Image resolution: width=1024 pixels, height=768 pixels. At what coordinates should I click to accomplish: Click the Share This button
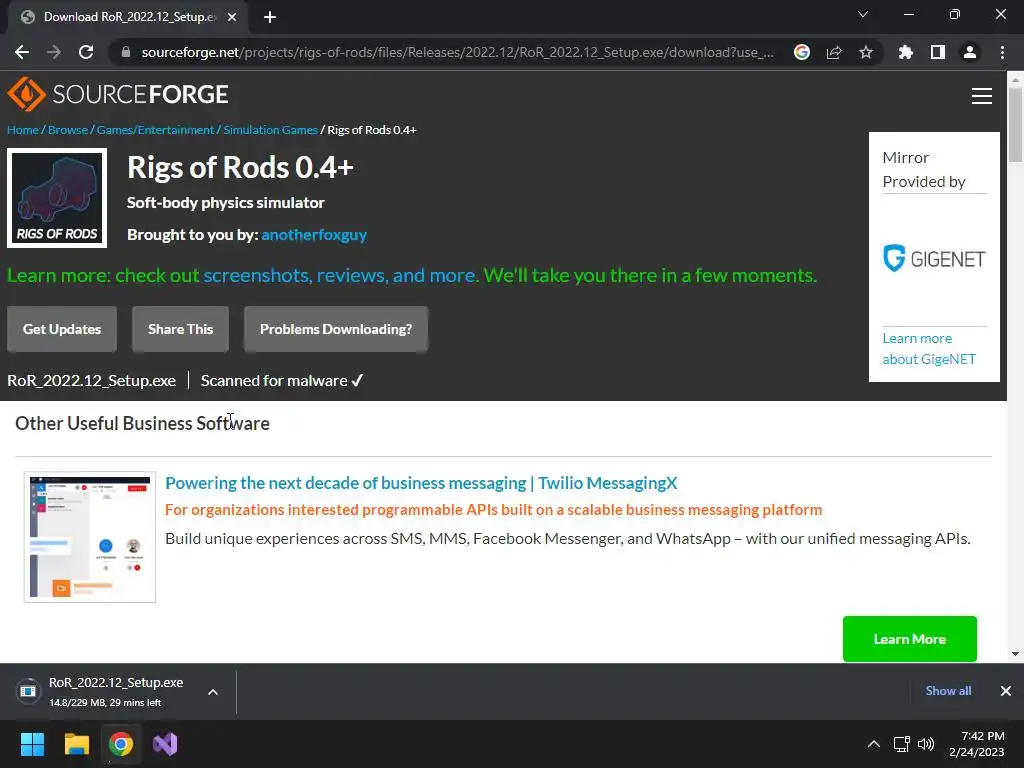[180, 329]
